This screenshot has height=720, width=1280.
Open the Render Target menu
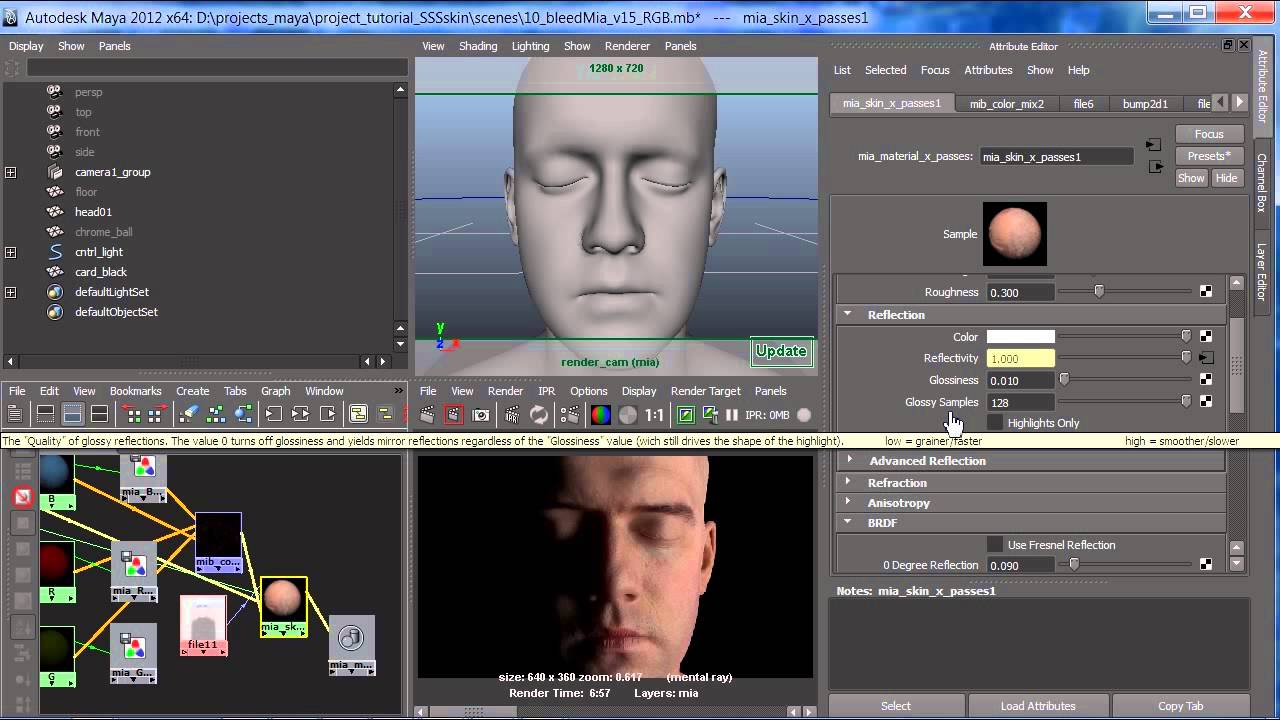(x=706, y=391)
